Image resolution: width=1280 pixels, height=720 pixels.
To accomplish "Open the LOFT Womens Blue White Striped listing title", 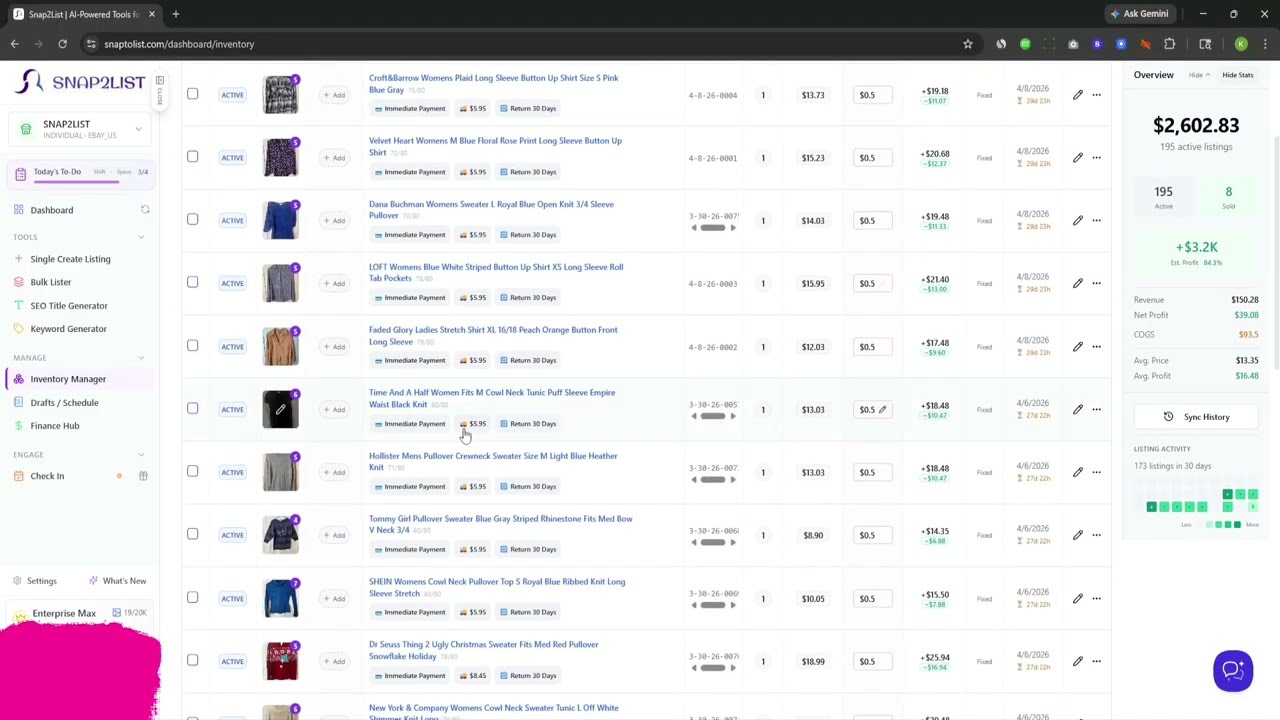I will coord(496,272).
